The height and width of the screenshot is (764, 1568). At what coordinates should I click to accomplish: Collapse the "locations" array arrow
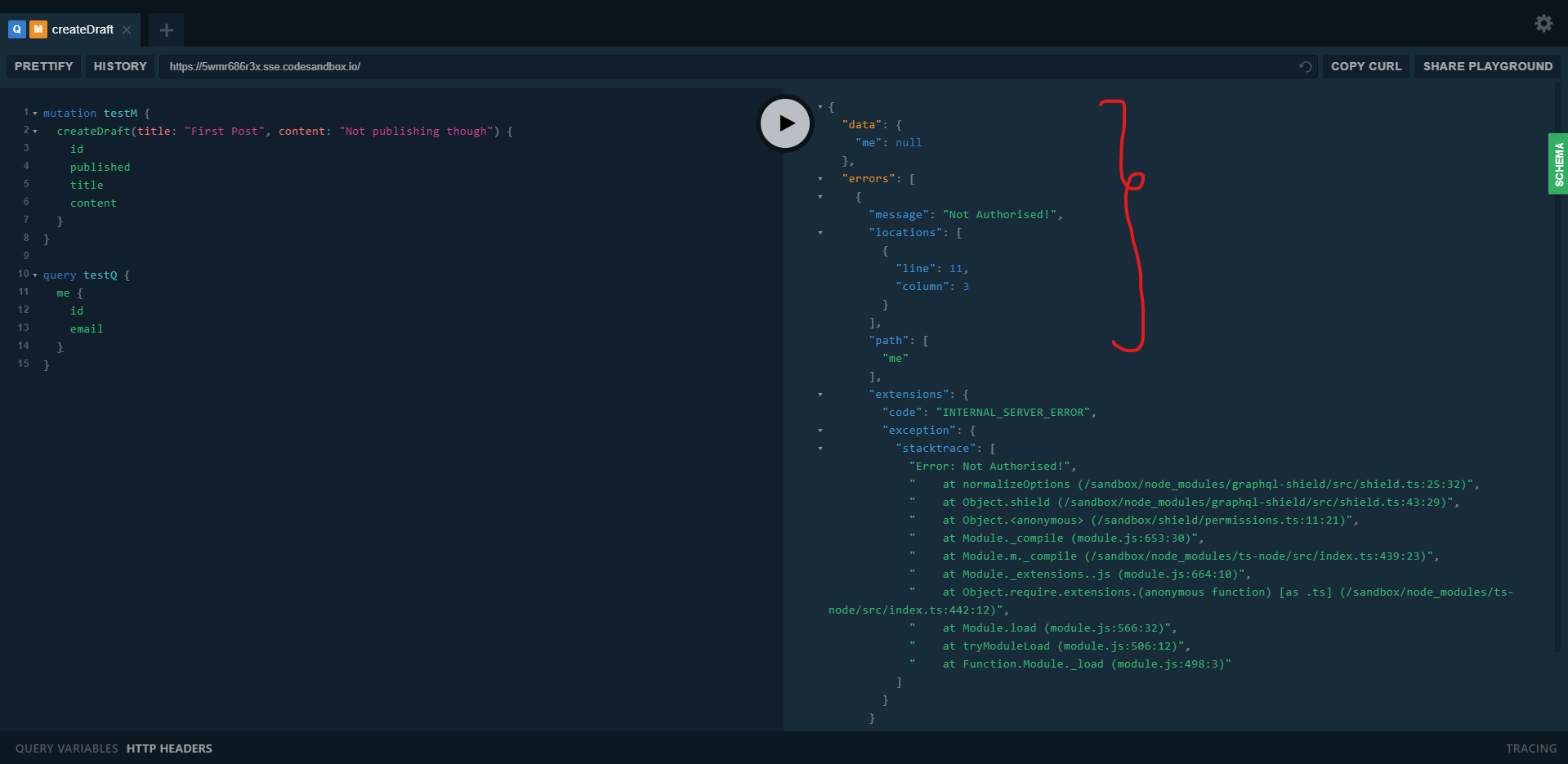(x=820, y=233)
